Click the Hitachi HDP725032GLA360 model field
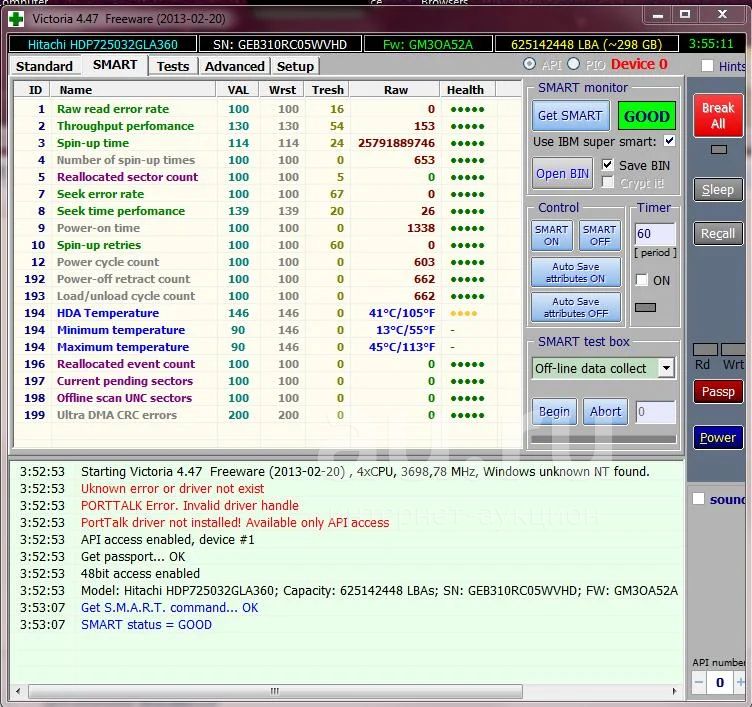 (x=103, y=45)
